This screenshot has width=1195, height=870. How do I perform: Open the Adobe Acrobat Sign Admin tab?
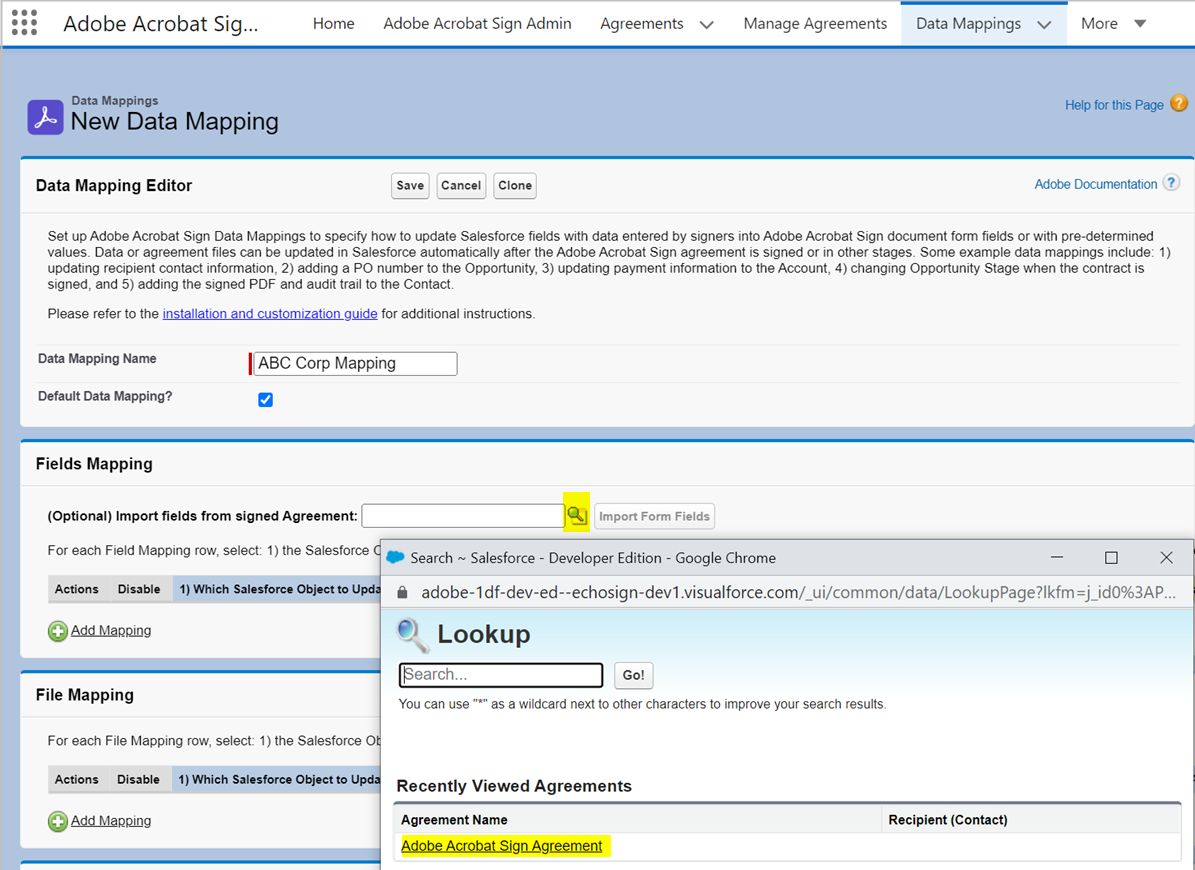click(477, 24)
